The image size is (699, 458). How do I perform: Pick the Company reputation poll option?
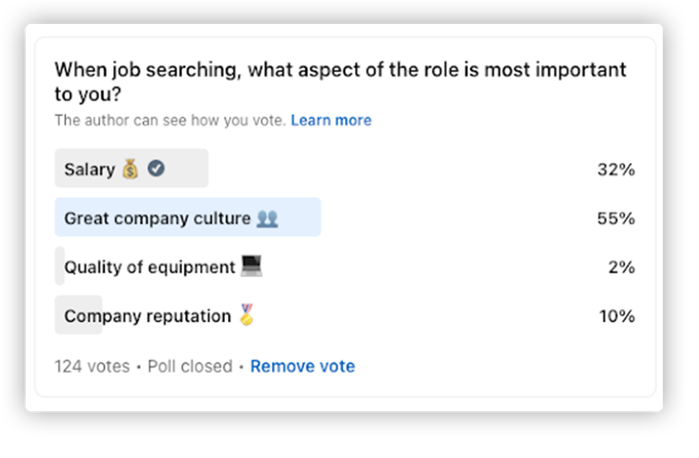(147, 316)
